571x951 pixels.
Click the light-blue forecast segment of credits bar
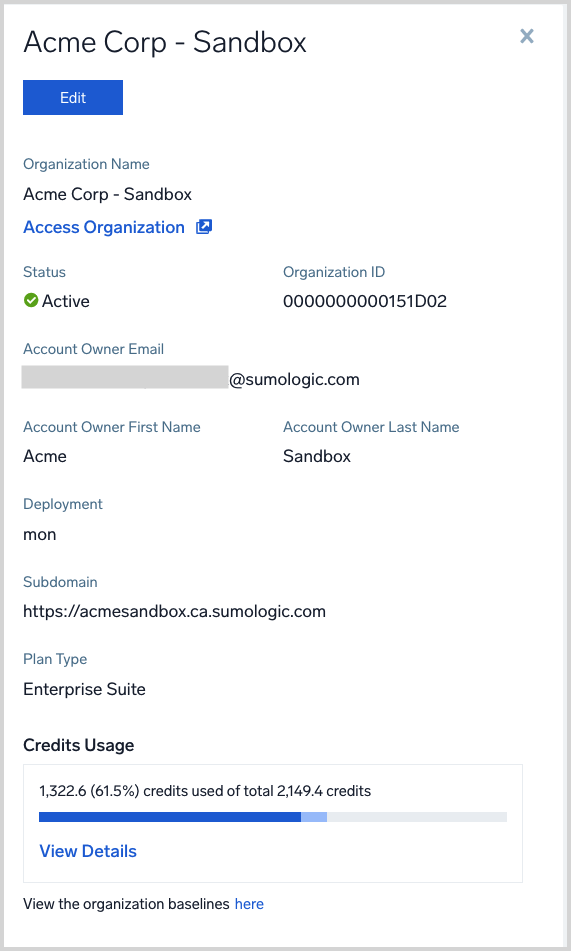[314, 817]
